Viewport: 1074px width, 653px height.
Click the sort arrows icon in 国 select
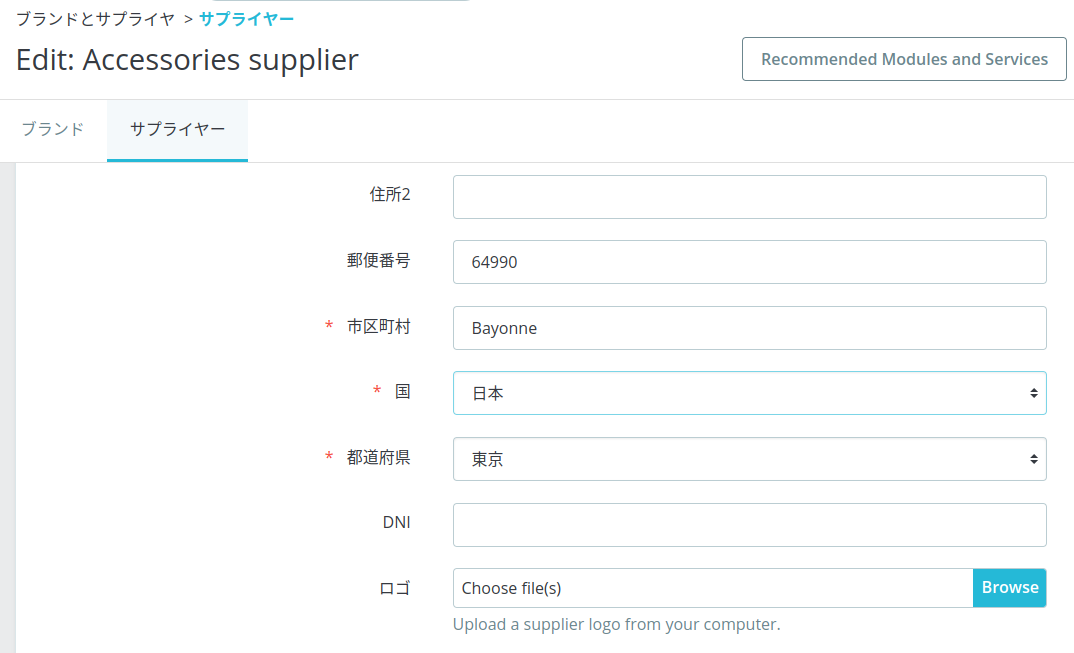(x=1034, y=393)
